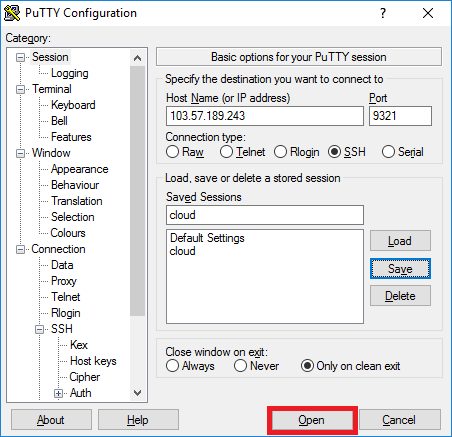Image resolution: width=452 pixels, height=437 pixels.
Task: Click the Open button
Action: [312, 420]
